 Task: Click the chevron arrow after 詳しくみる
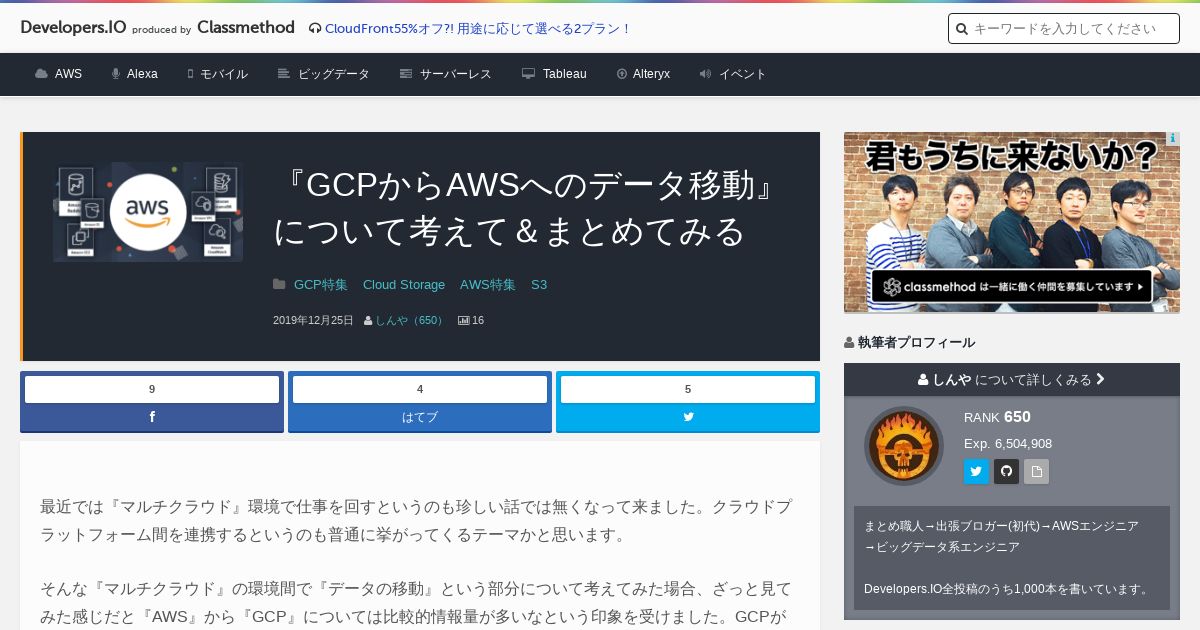coord(1101,380)
